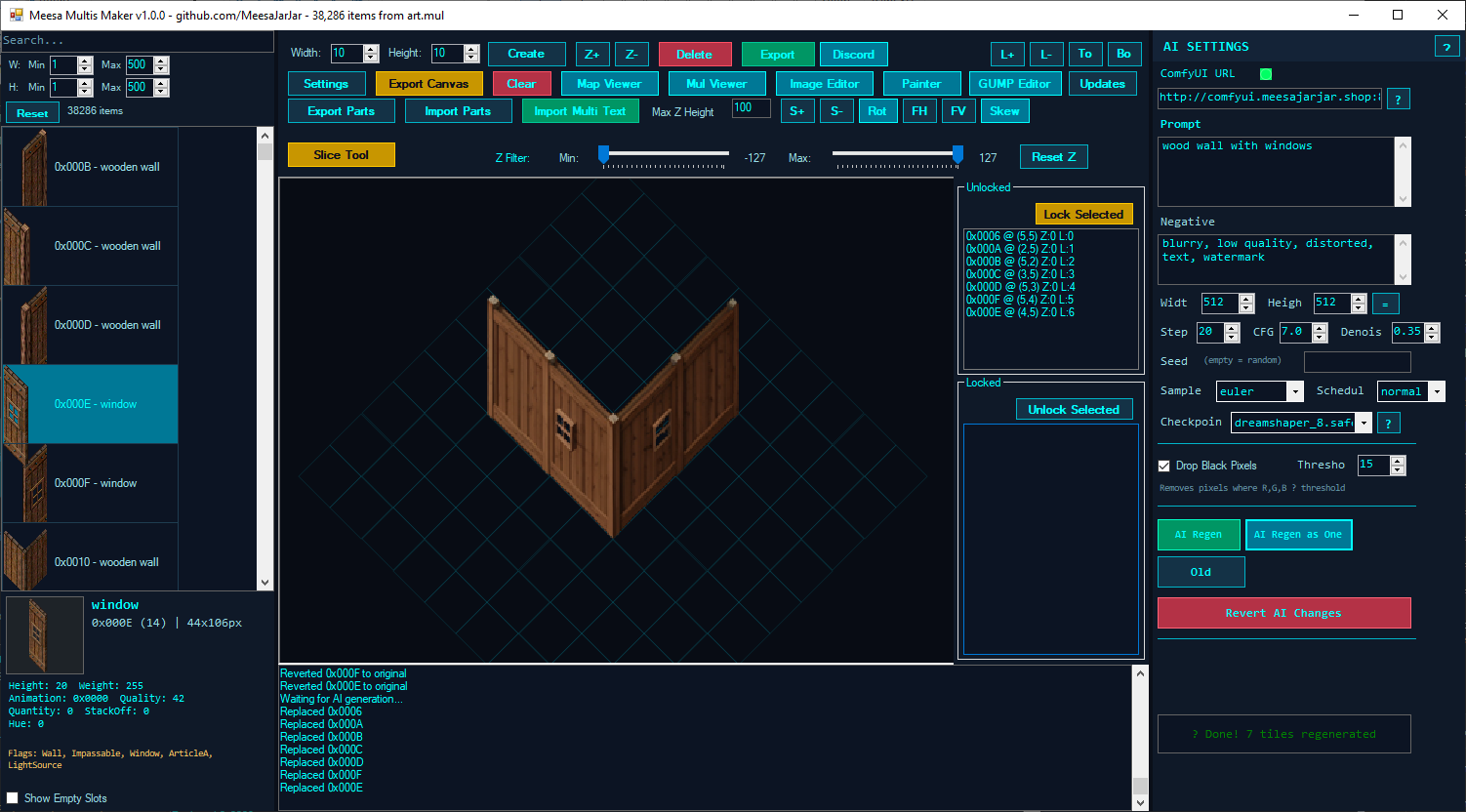Click the Z Filter Min slider handle
The height and width of the screenshot is (812, 1466).
(x=603, y=154)
